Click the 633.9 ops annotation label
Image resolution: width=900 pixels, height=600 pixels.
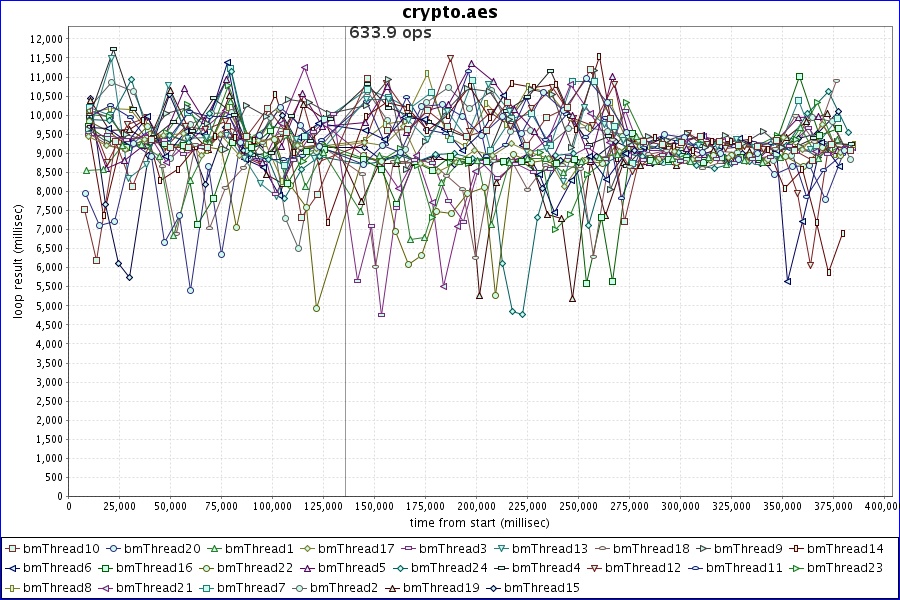coord(390,33)
